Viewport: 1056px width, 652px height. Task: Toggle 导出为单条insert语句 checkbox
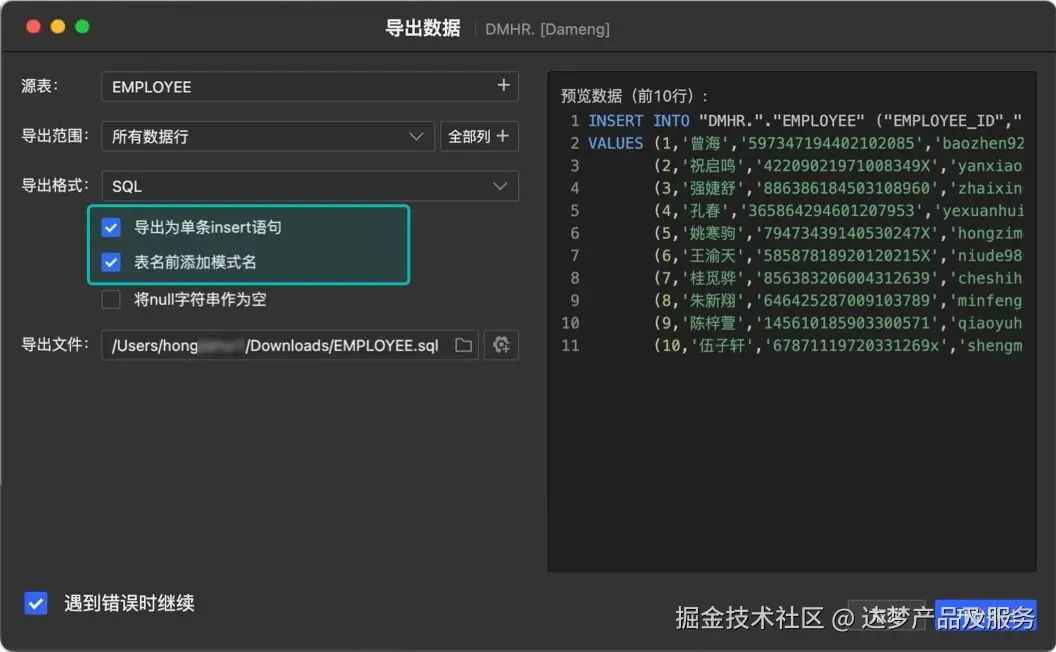click(x=111, y=227)
